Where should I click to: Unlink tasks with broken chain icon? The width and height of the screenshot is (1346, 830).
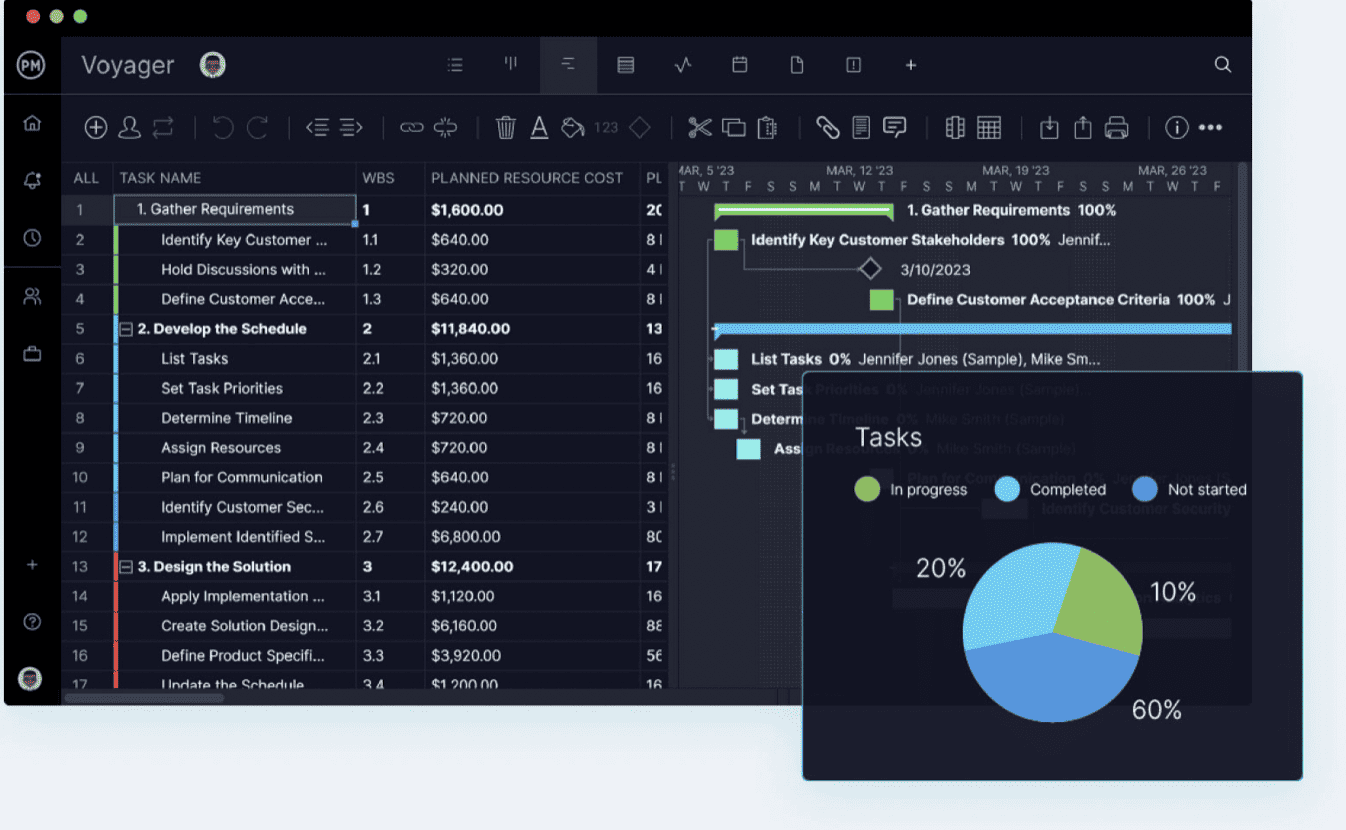pos(446,127)
